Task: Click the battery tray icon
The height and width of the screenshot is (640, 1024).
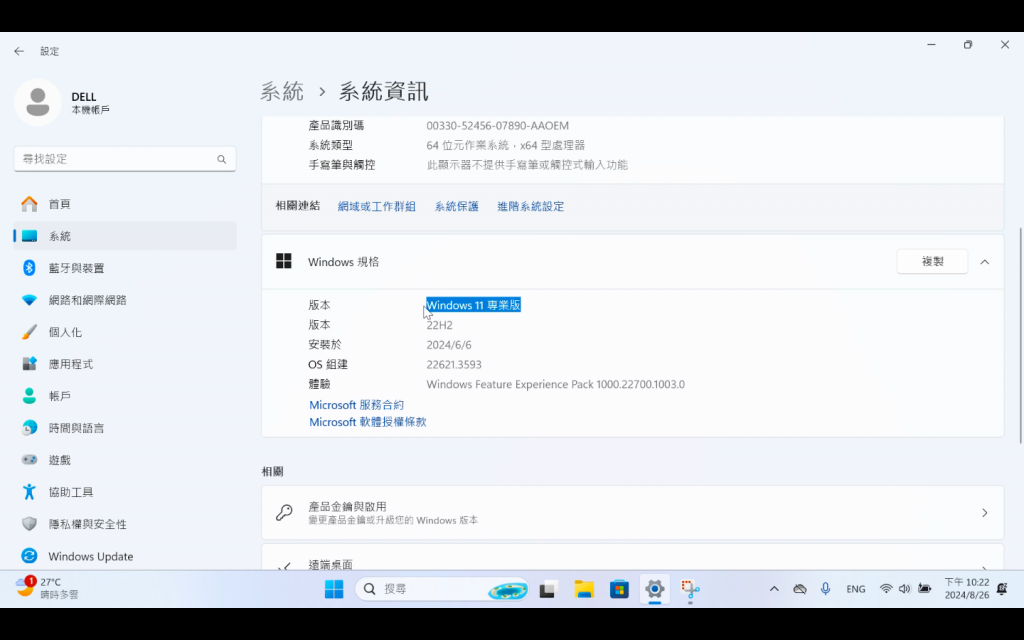Action: coord(924,588)
